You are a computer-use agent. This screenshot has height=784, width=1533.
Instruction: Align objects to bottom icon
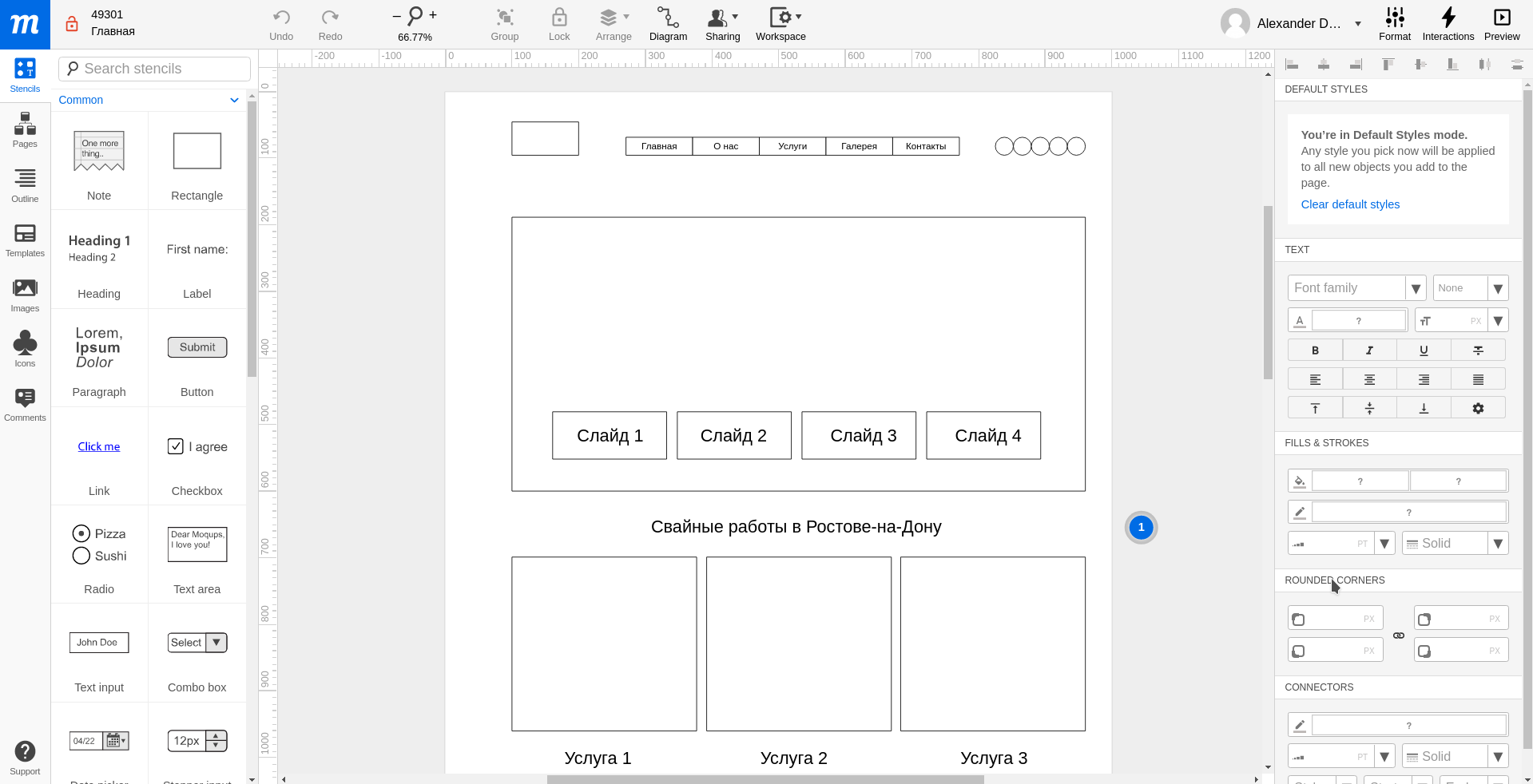(x=1452, y=65)
